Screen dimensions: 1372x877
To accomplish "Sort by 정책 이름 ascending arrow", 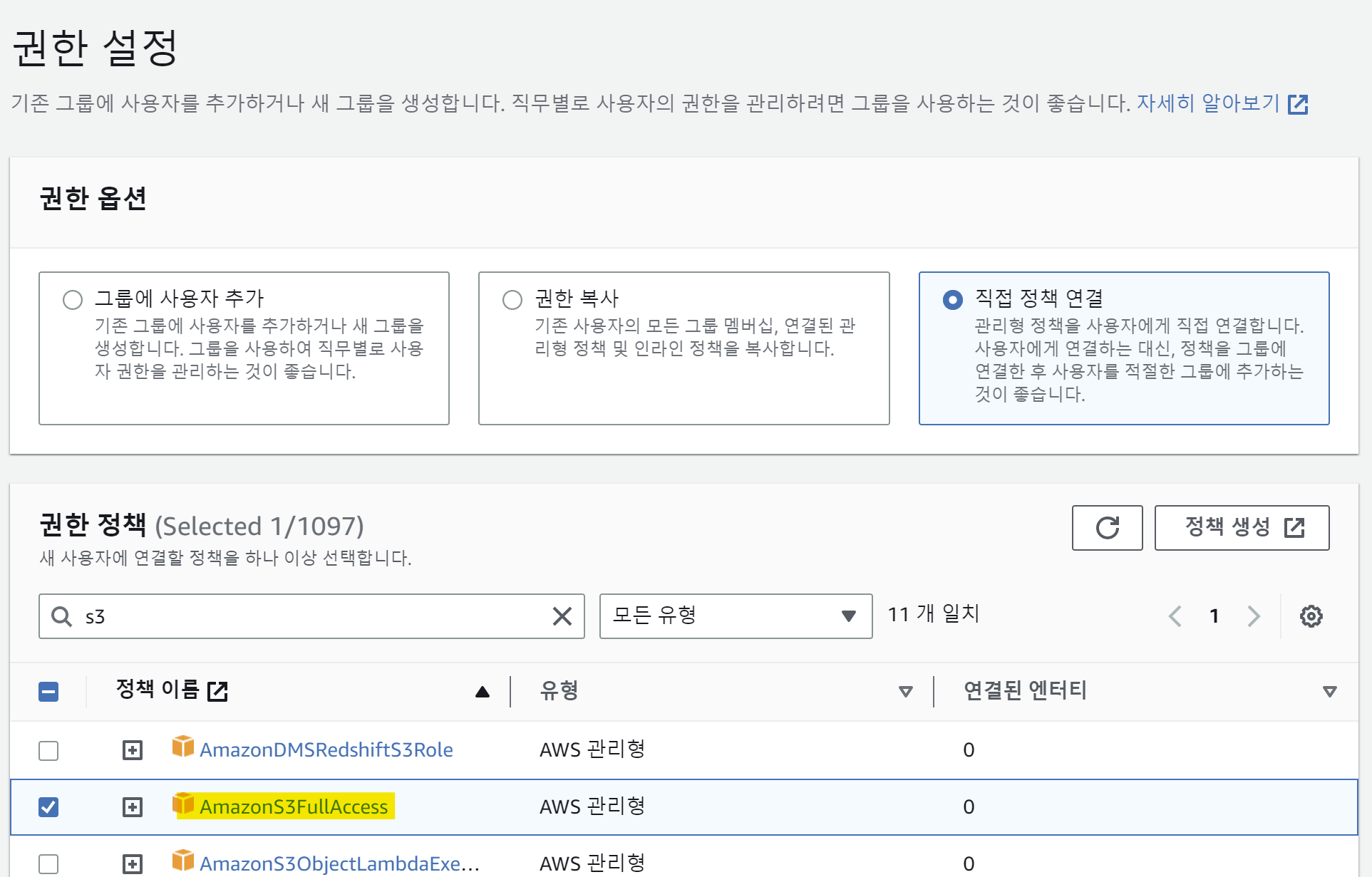I will (x=483, y=692).
